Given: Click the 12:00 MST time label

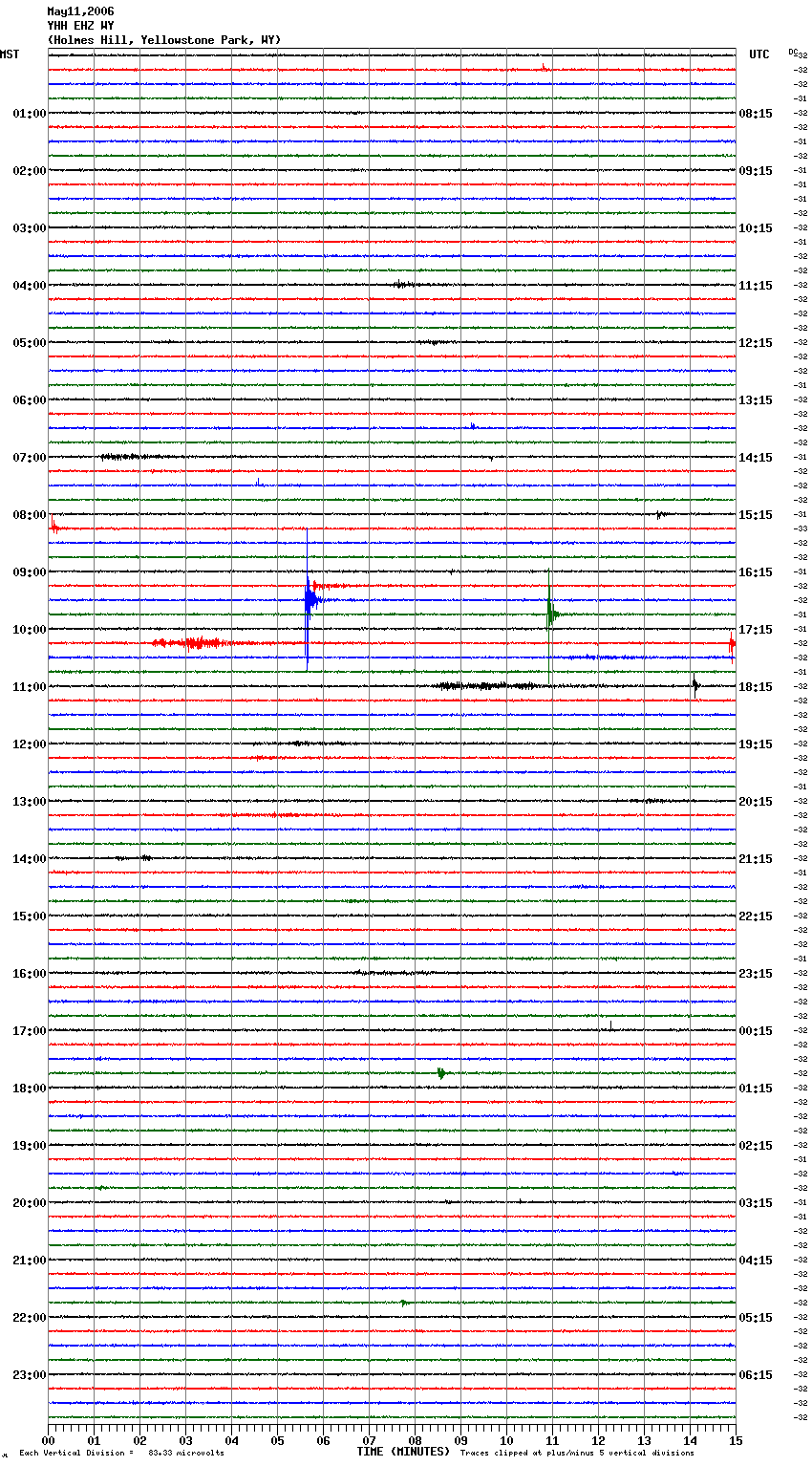Looking at the screenshot, I should (x=30, y=744).
